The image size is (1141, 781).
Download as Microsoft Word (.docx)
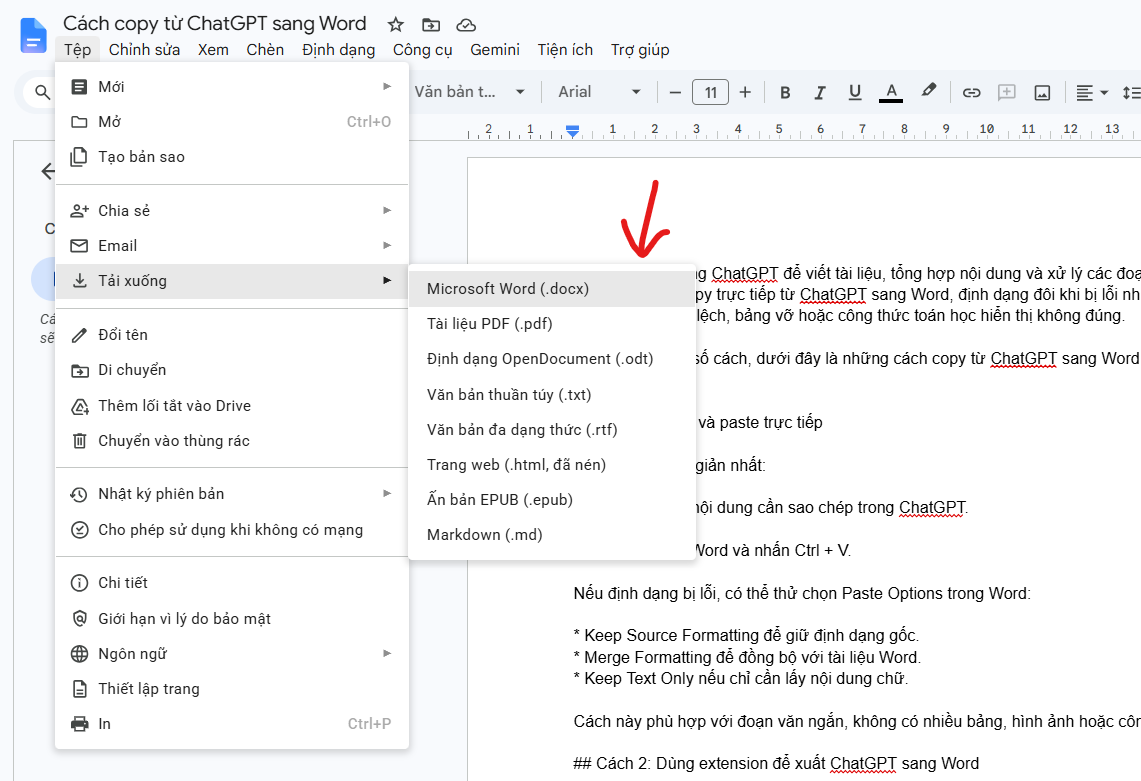click(552, 289)
